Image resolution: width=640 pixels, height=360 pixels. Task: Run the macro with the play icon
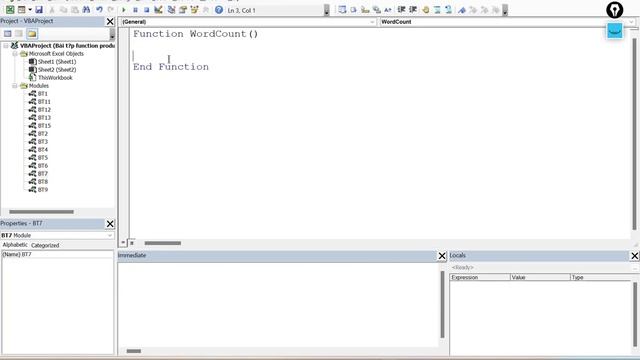tap(124, 10)
